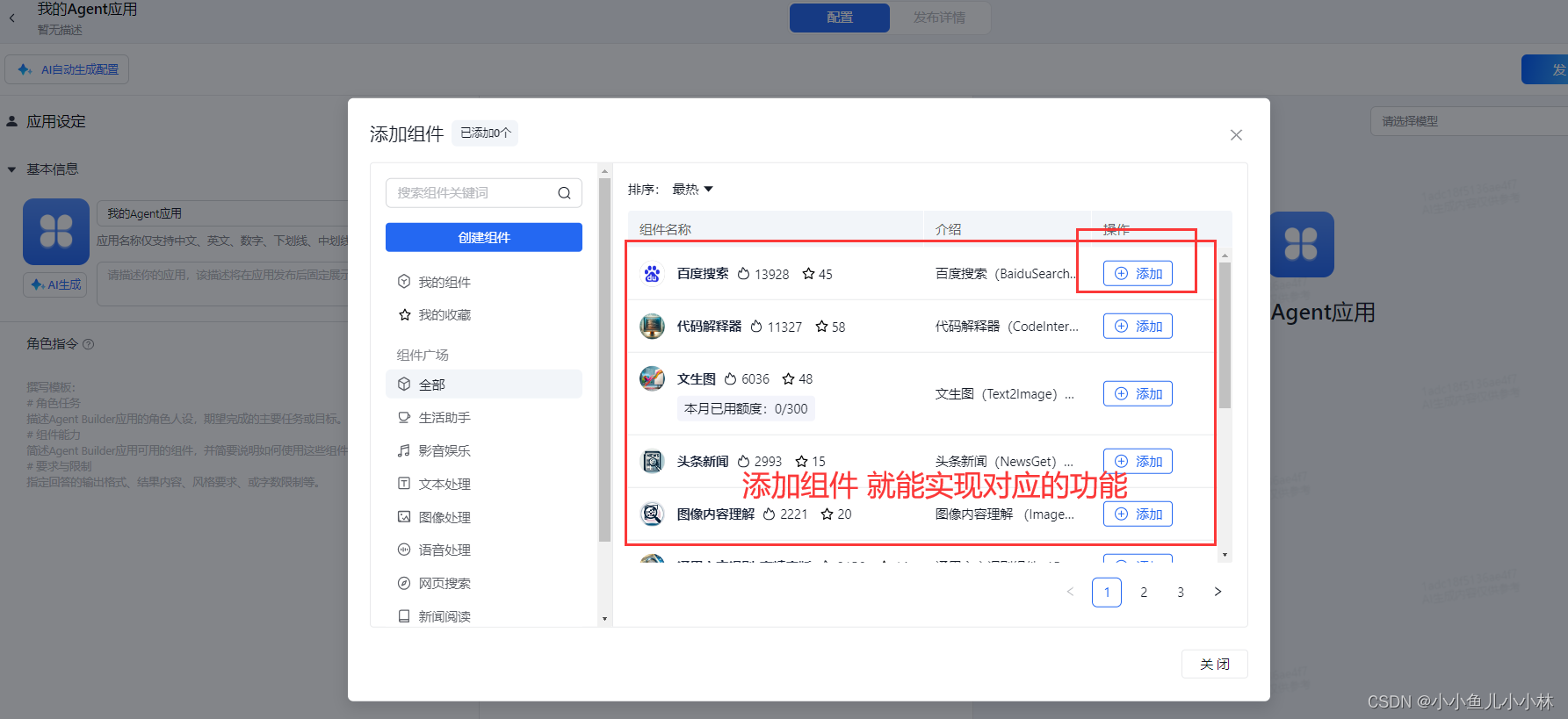Click the 介绍 column header

pyautogui.click(x=948, y=229)
